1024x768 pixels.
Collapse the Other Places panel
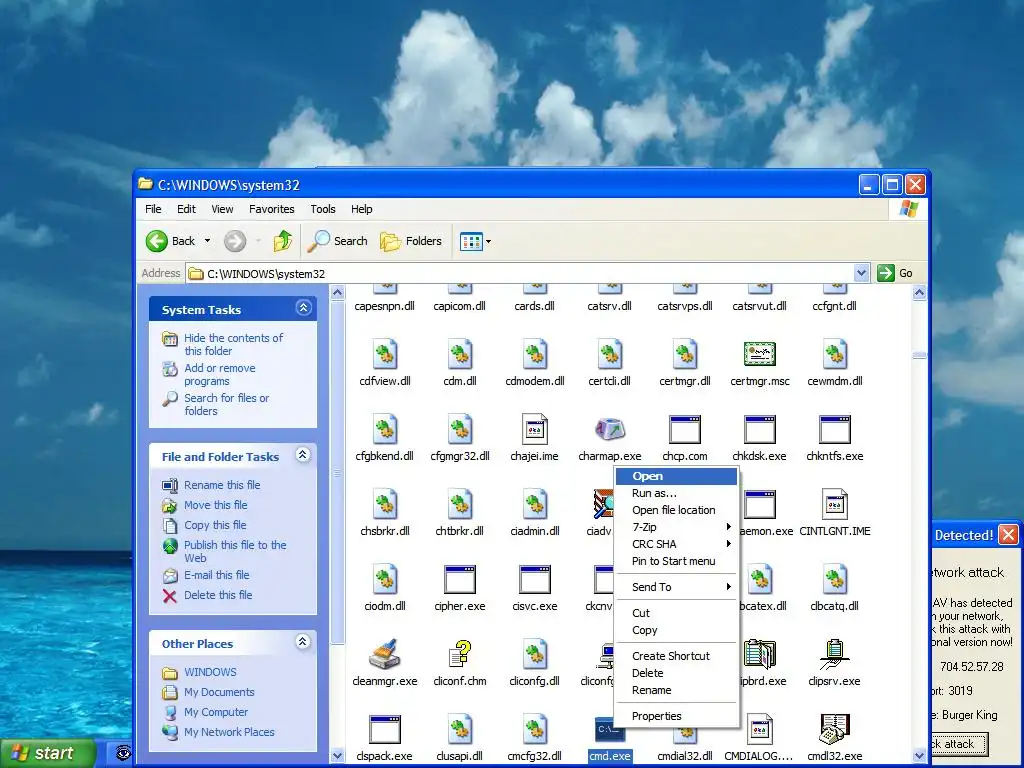coord(303,641)
